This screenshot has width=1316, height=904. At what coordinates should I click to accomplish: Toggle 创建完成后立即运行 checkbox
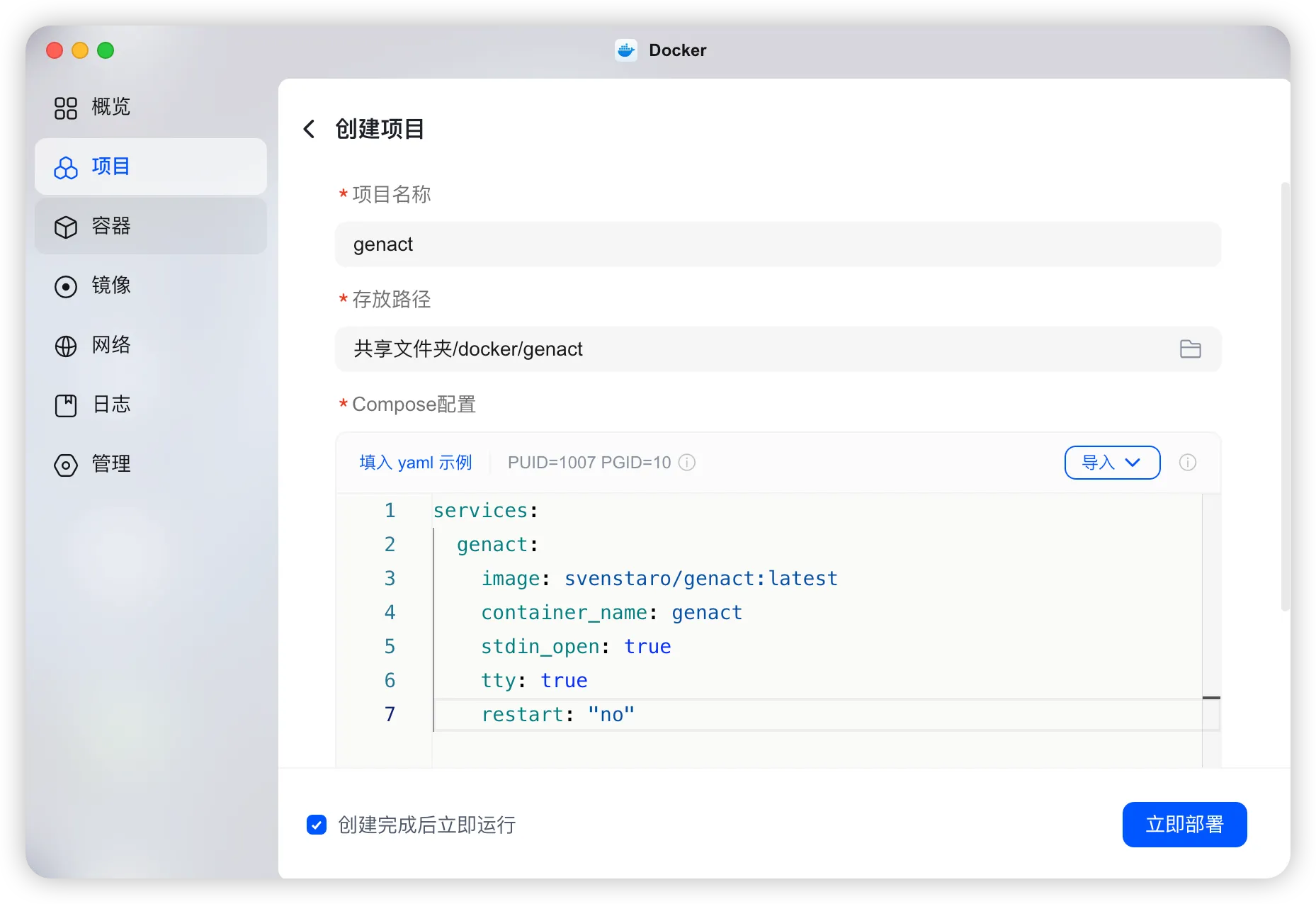coord(317,825)
